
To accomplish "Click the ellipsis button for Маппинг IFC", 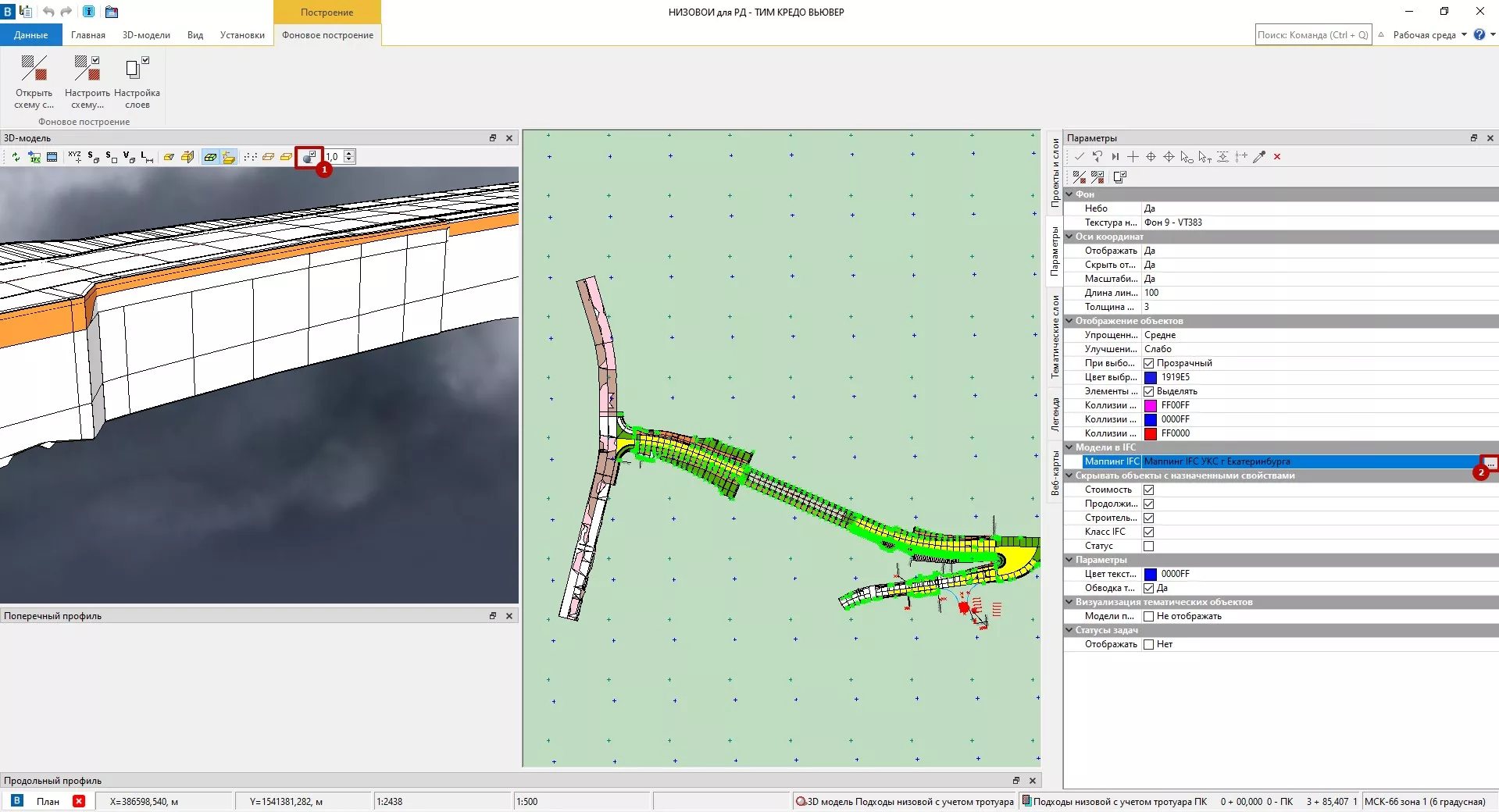I will coord(1490,463).
